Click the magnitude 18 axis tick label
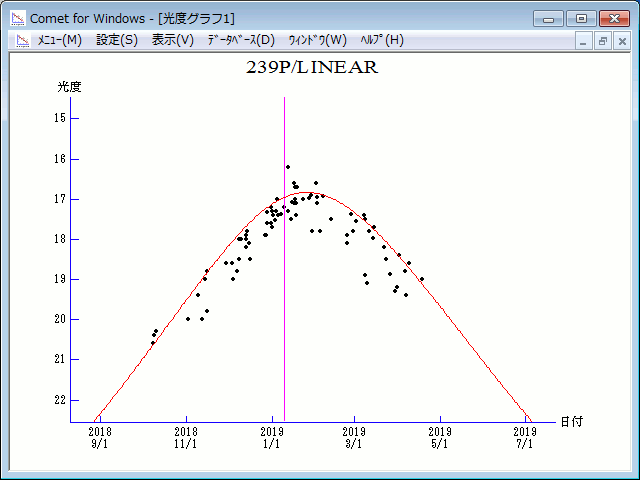Screen dimensions: 640x480 [x=60, y=239]
